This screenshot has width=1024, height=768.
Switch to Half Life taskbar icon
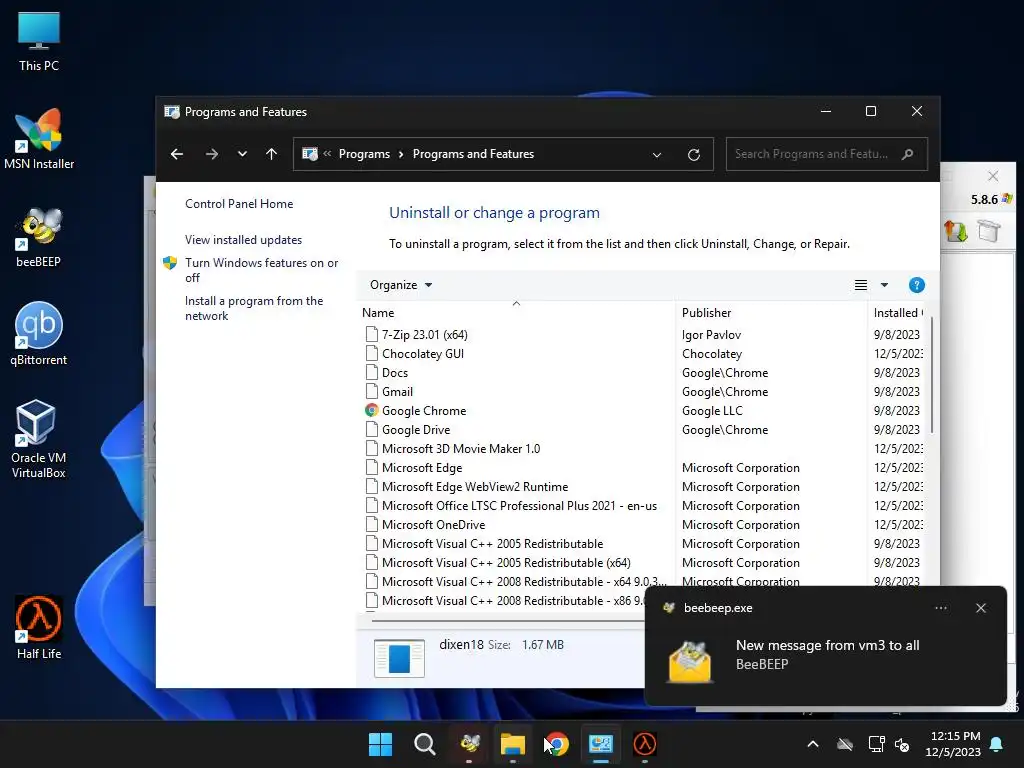click(645, 744)
